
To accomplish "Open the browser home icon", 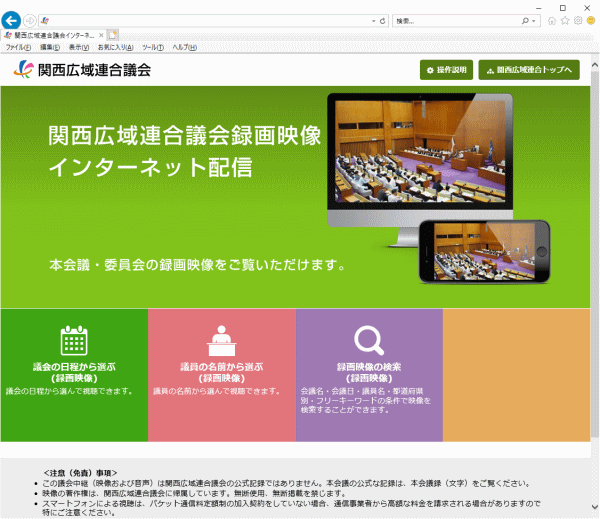I will point(552,21).
